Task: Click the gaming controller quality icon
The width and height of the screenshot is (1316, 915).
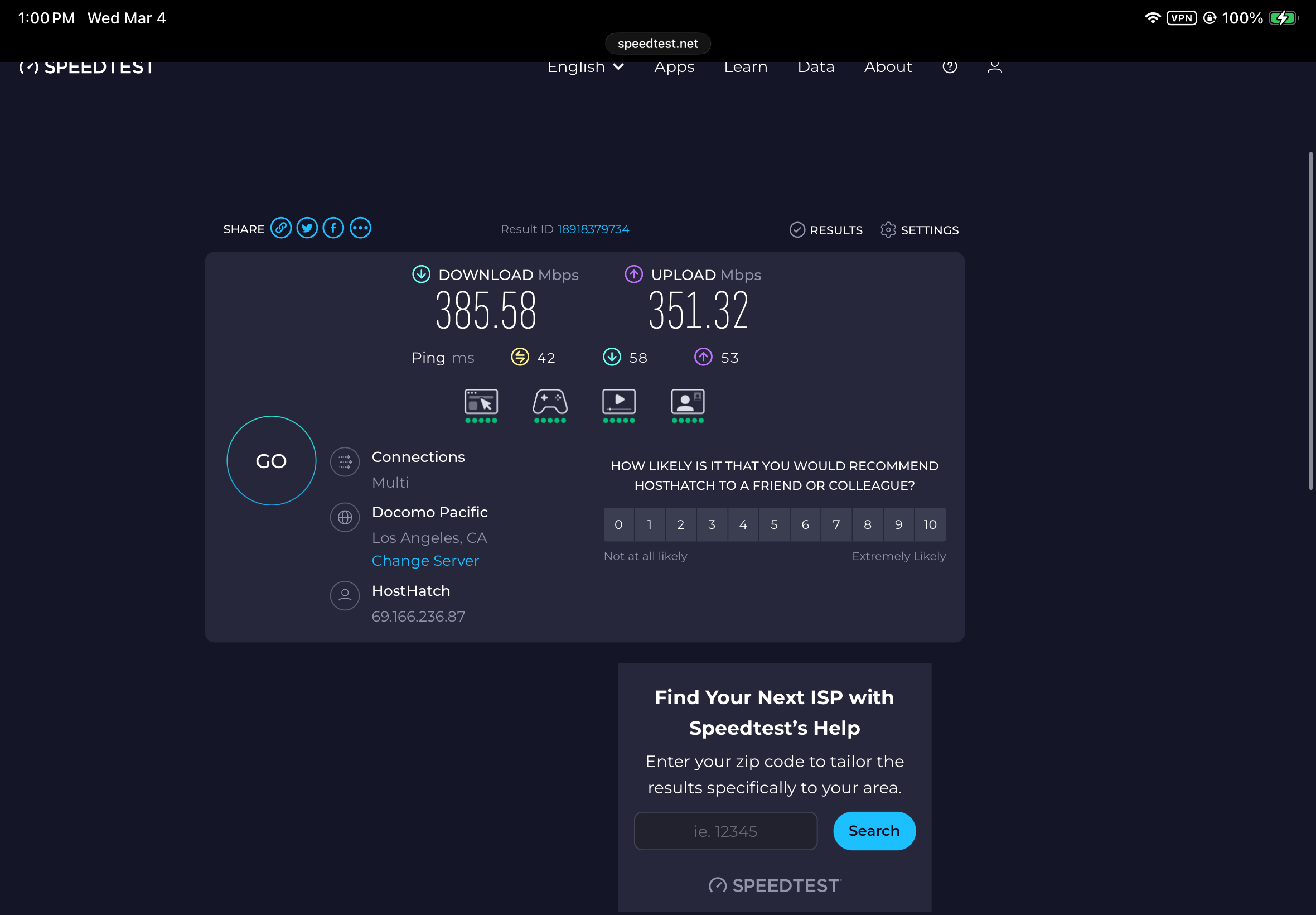Action: (550, 402)
